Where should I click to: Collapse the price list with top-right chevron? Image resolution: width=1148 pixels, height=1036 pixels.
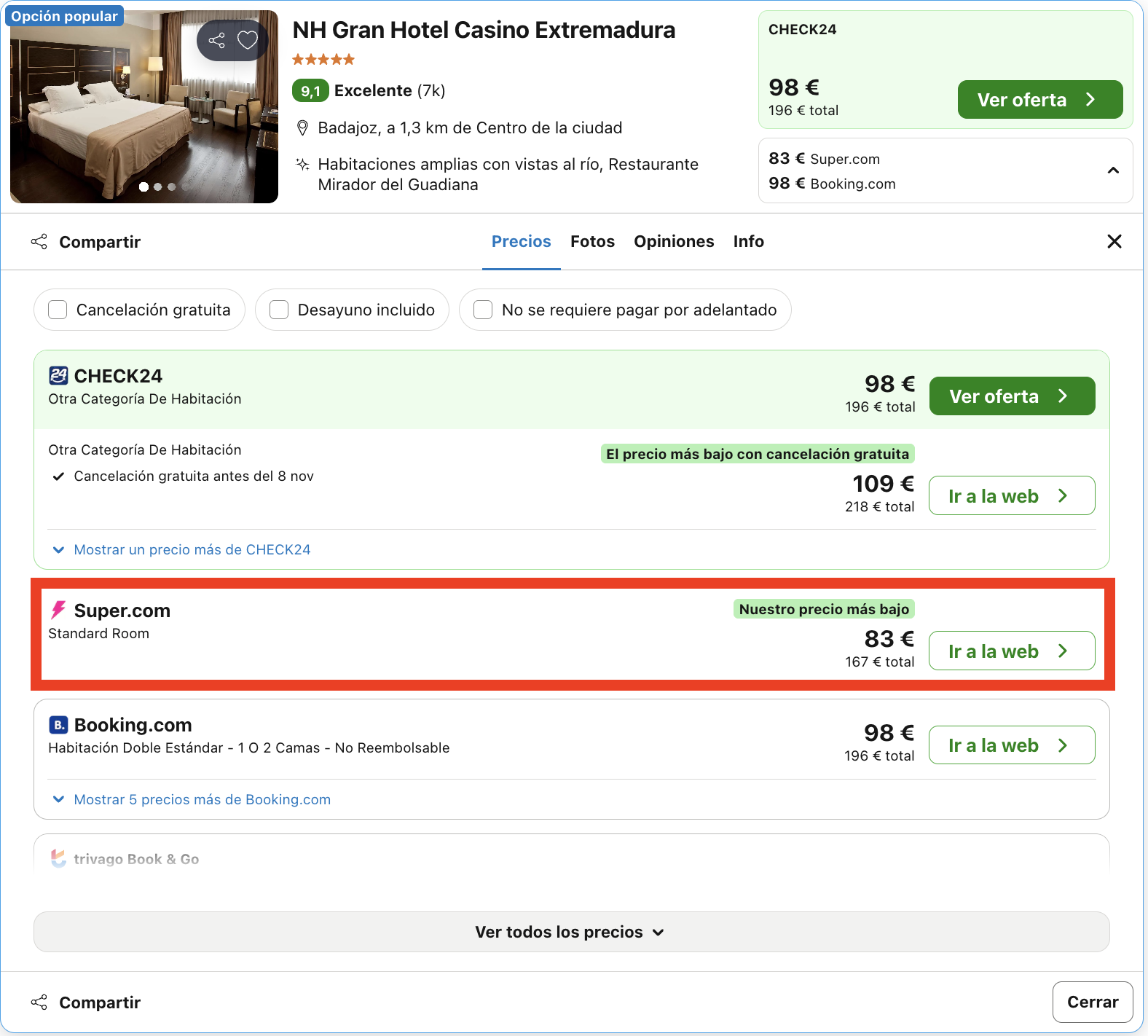(x=1113, y=170)
